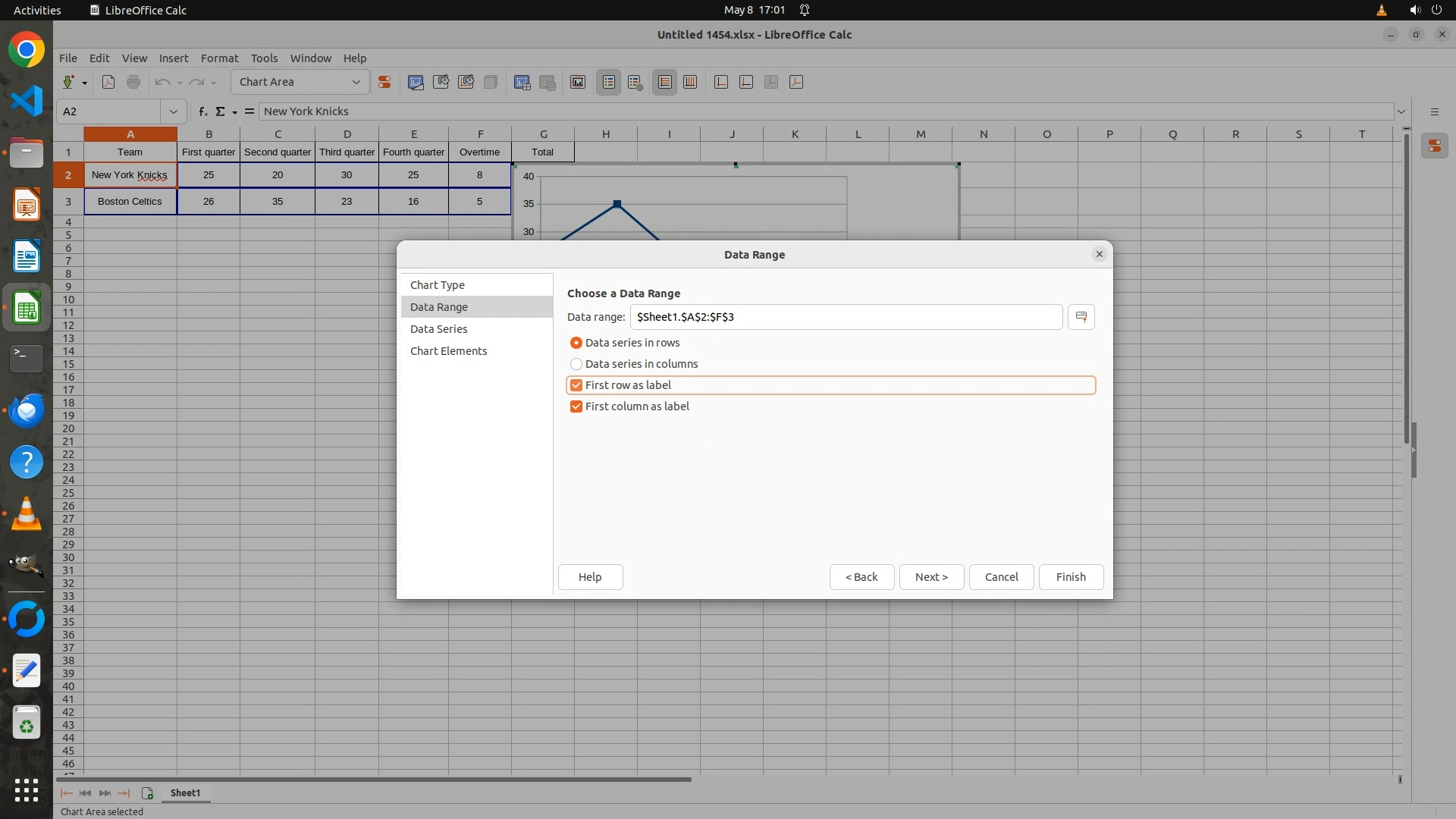Open the Format menu
1456x819 pixels.
tap(219, 58)
